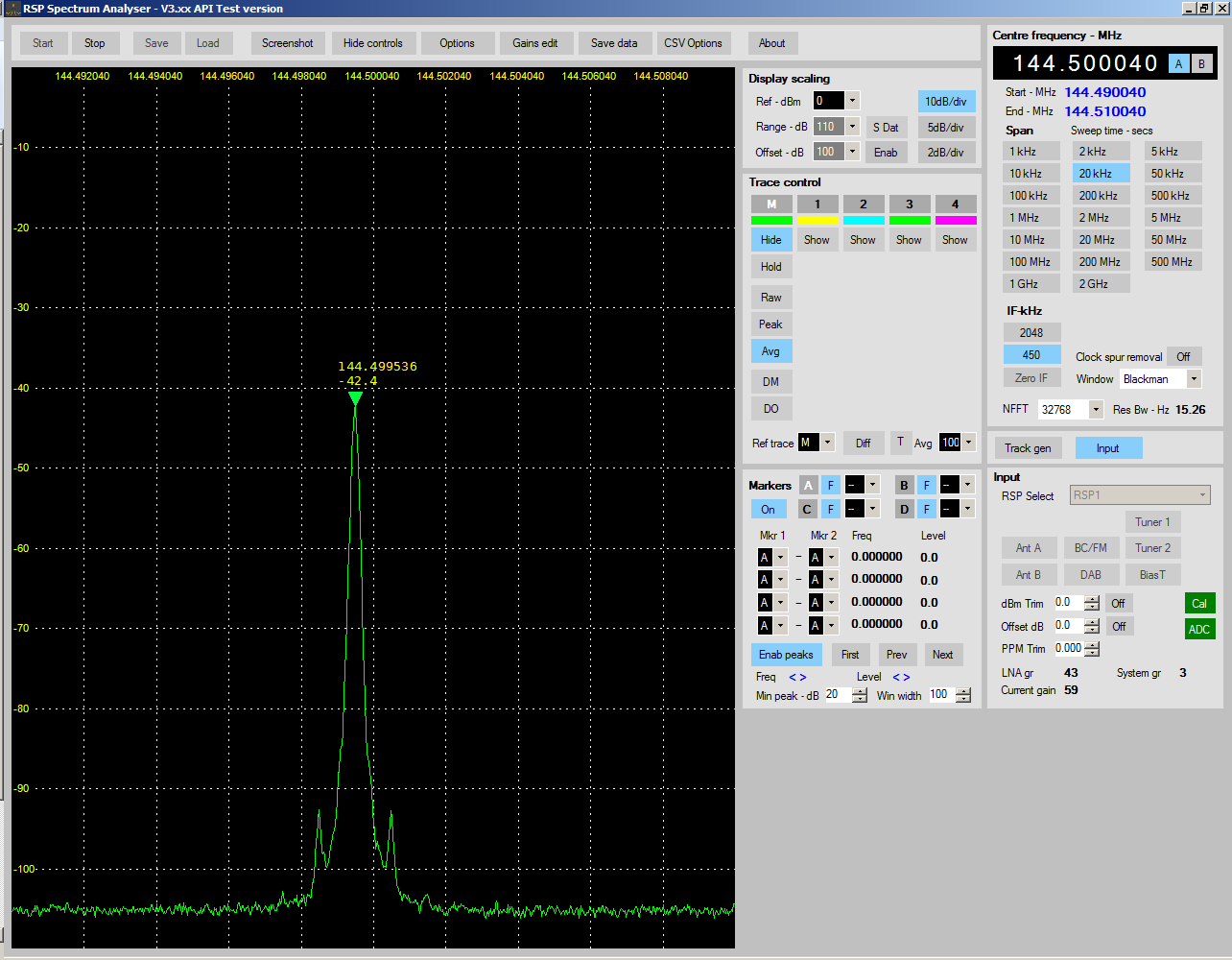Open the Offset dB dropdown
This screenshot has width=1232, height=960.
[852, 152]
